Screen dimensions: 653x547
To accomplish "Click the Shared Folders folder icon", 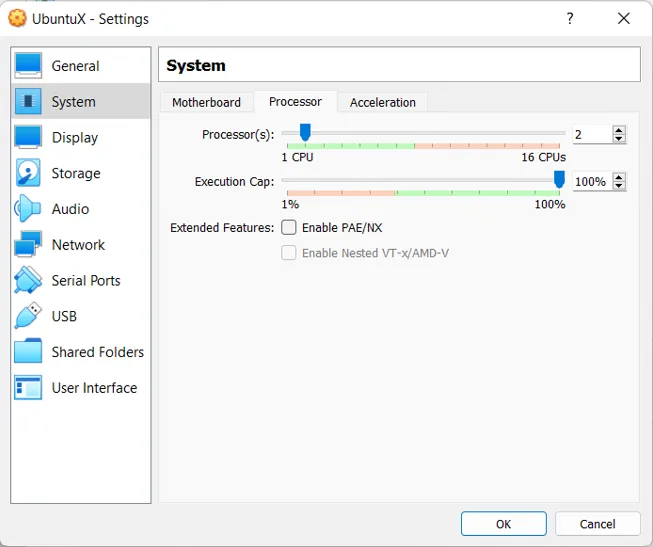I will coord(28,351).
